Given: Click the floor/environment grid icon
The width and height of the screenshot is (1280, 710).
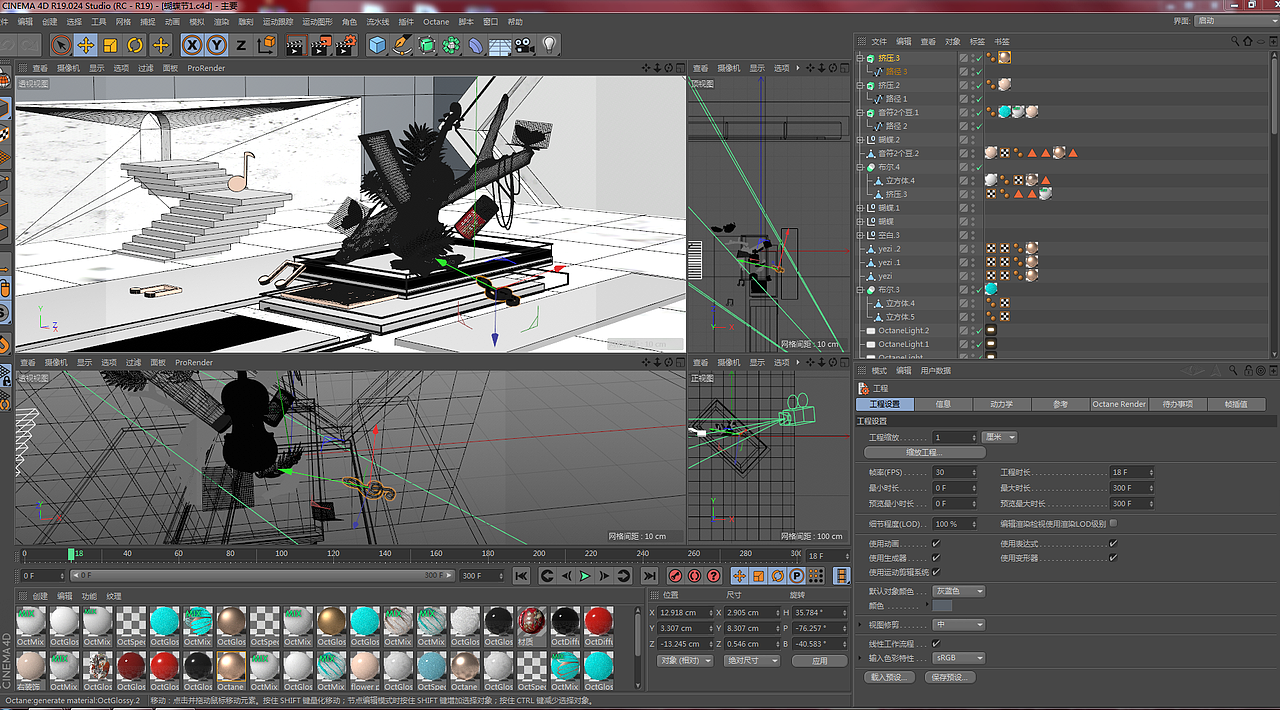Looking at the screenshot, I should coord(500,45).
